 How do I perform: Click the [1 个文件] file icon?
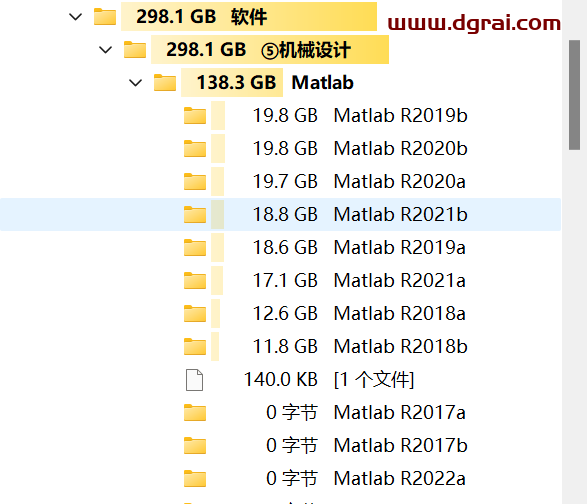pyautogui.click(x=195, y=380)
